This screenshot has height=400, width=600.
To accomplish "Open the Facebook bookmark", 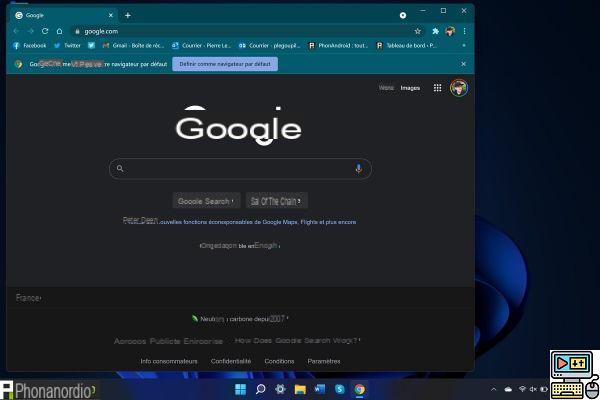I will click(29, 46).
